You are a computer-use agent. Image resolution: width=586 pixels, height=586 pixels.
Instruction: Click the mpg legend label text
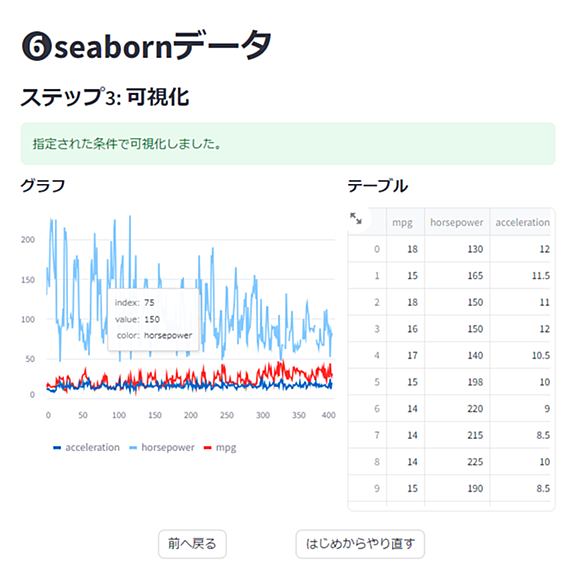(x=226, y=448)
